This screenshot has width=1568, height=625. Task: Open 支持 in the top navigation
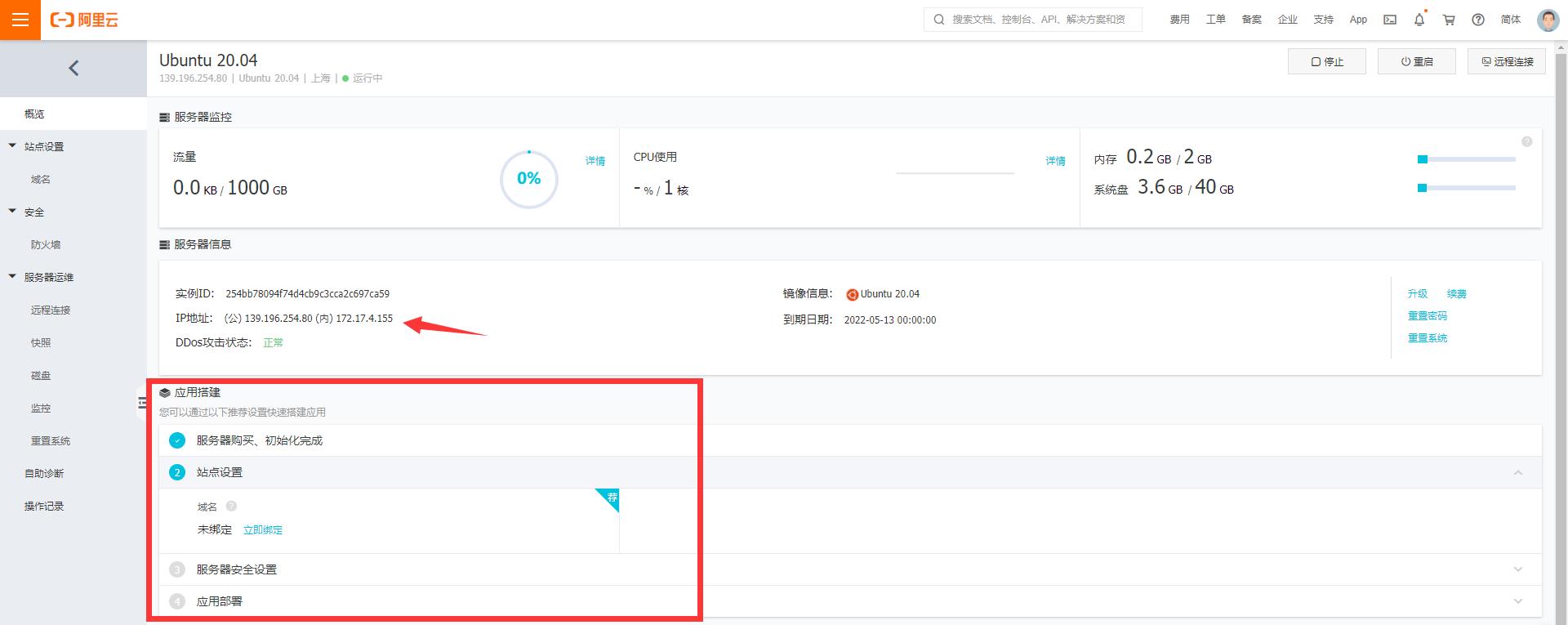coord(1324,20)
